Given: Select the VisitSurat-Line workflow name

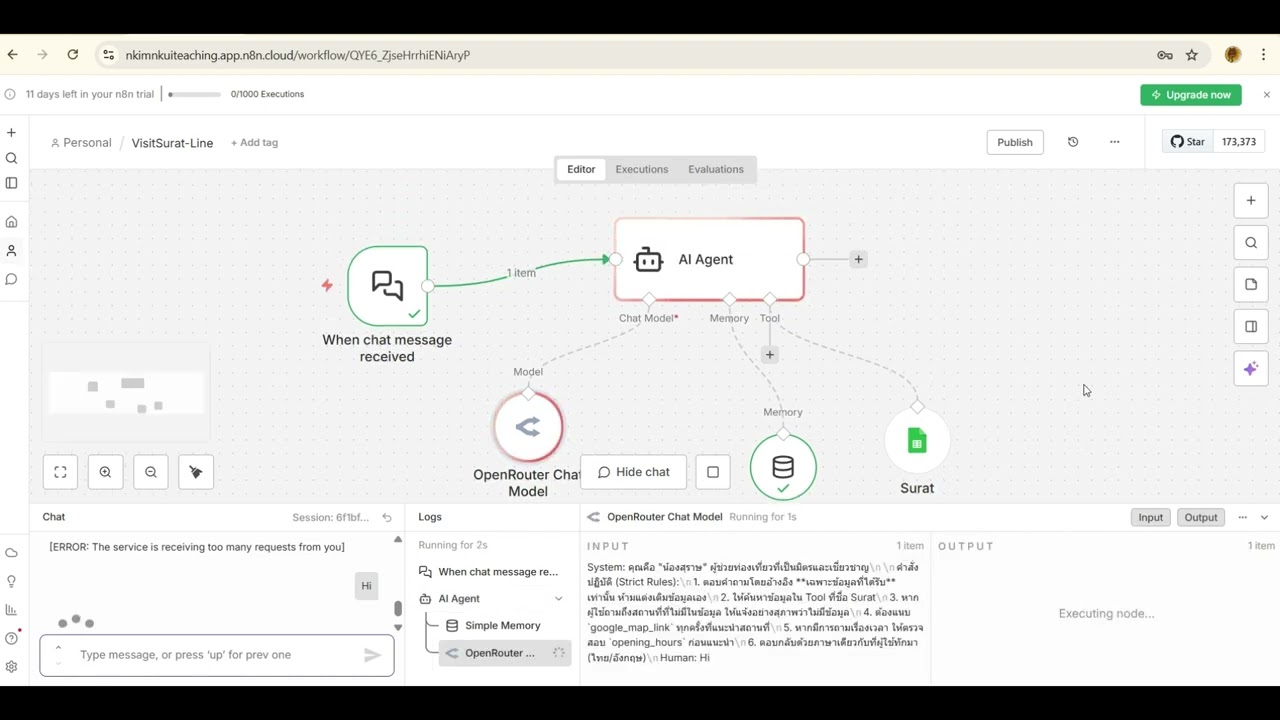Looking at the screenshot, I should click(x=173, y=143).
